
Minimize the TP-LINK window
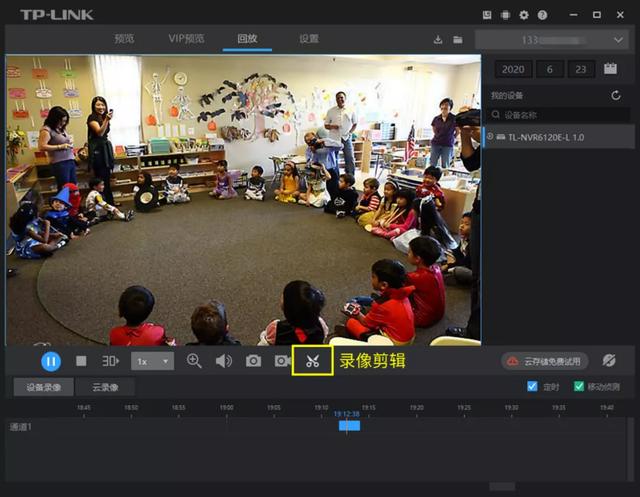573,15
